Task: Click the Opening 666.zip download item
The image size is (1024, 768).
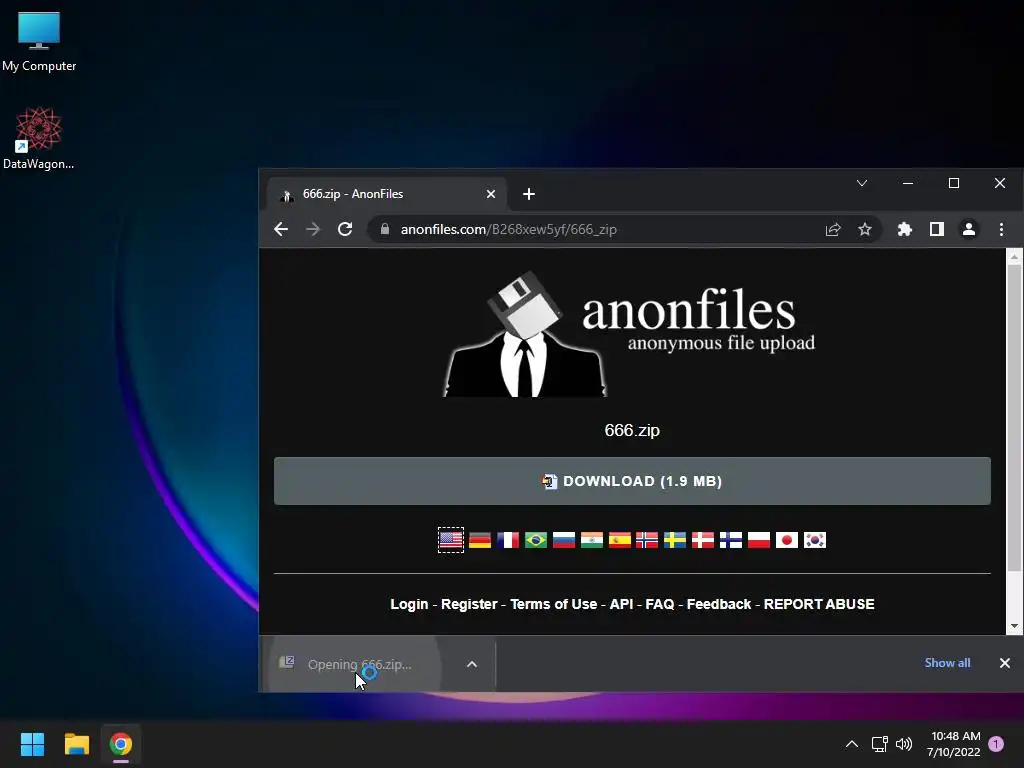Action: [359, 664]
